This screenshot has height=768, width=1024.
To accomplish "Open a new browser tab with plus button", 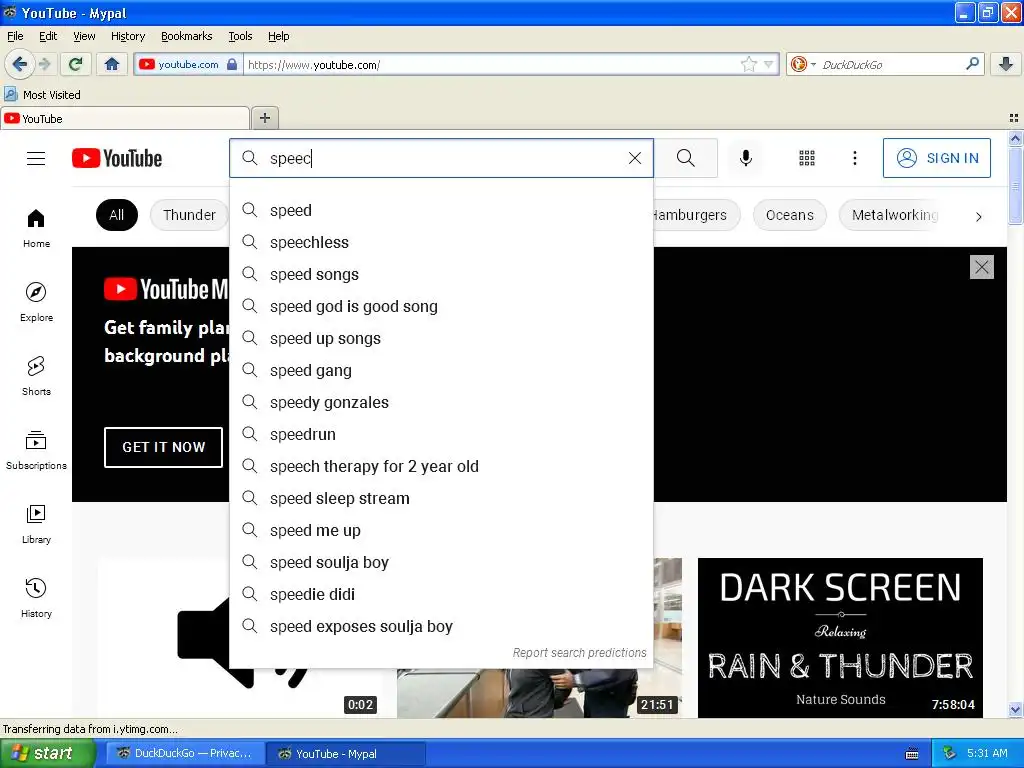I will coord(264,118).
